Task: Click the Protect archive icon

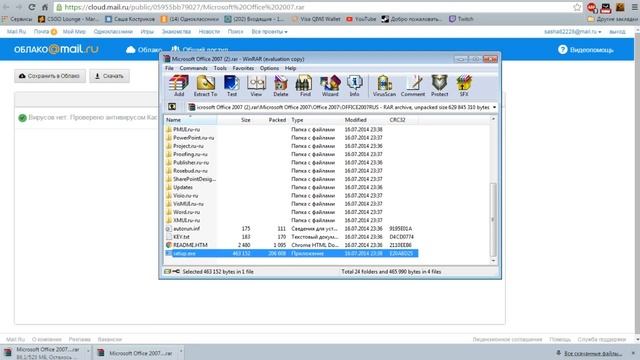Action: pos(440,86)
